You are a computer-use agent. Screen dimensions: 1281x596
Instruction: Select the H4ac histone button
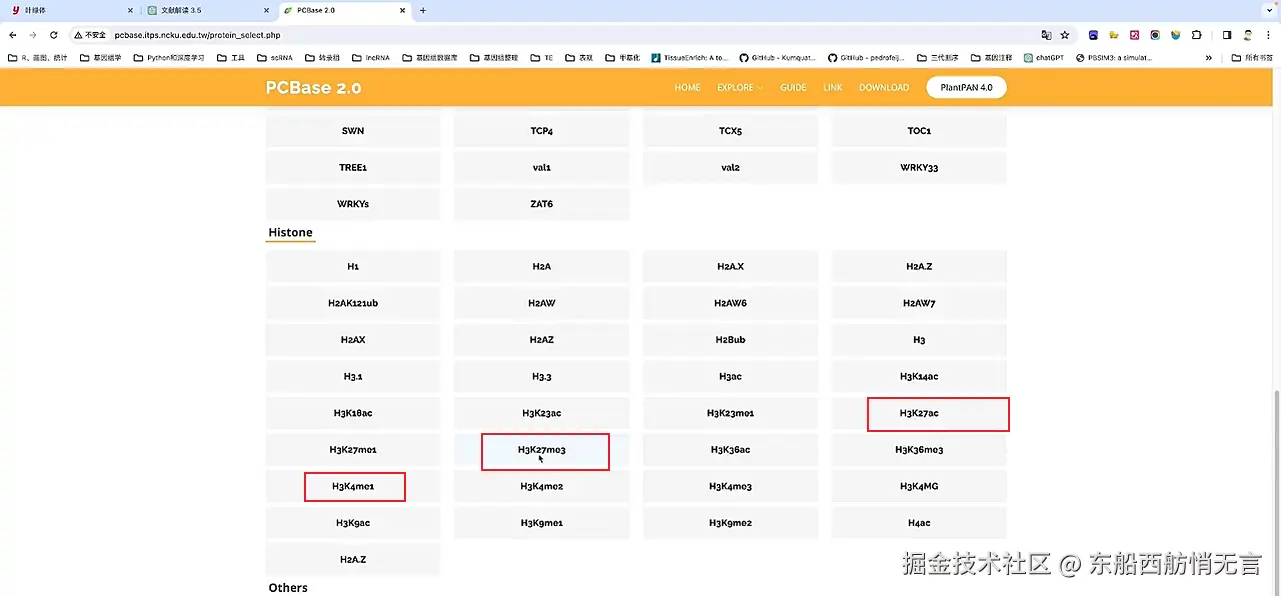click(x=919, y=523)
